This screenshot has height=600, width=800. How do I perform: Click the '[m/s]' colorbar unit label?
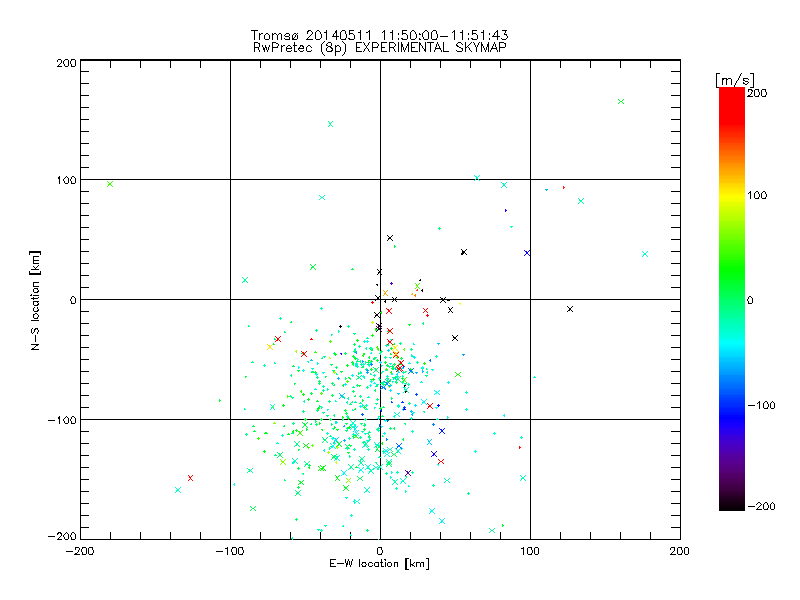pyautogui.click(x=735, y=80)
